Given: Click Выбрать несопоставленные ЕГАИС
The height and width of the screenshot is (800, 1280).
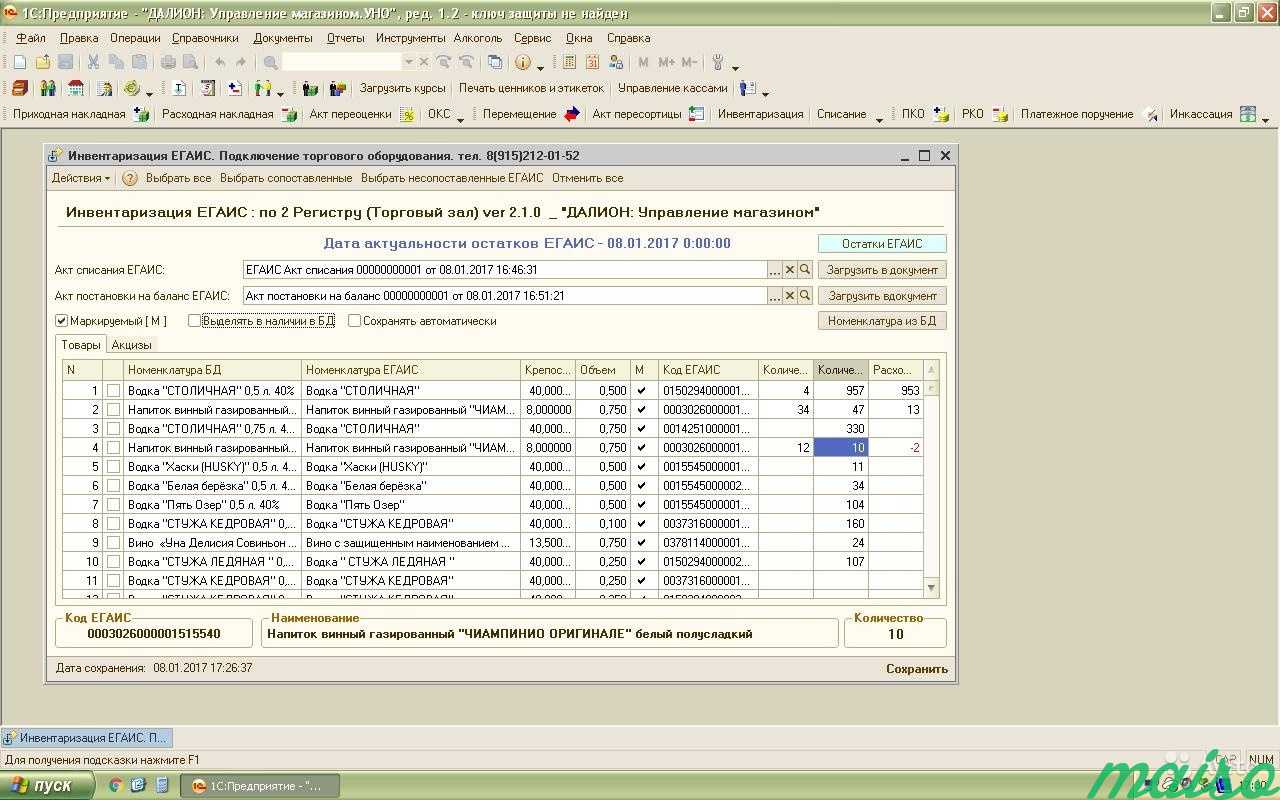Looking at the screenshot, I should pyautogui.click(x=452, y=178).
